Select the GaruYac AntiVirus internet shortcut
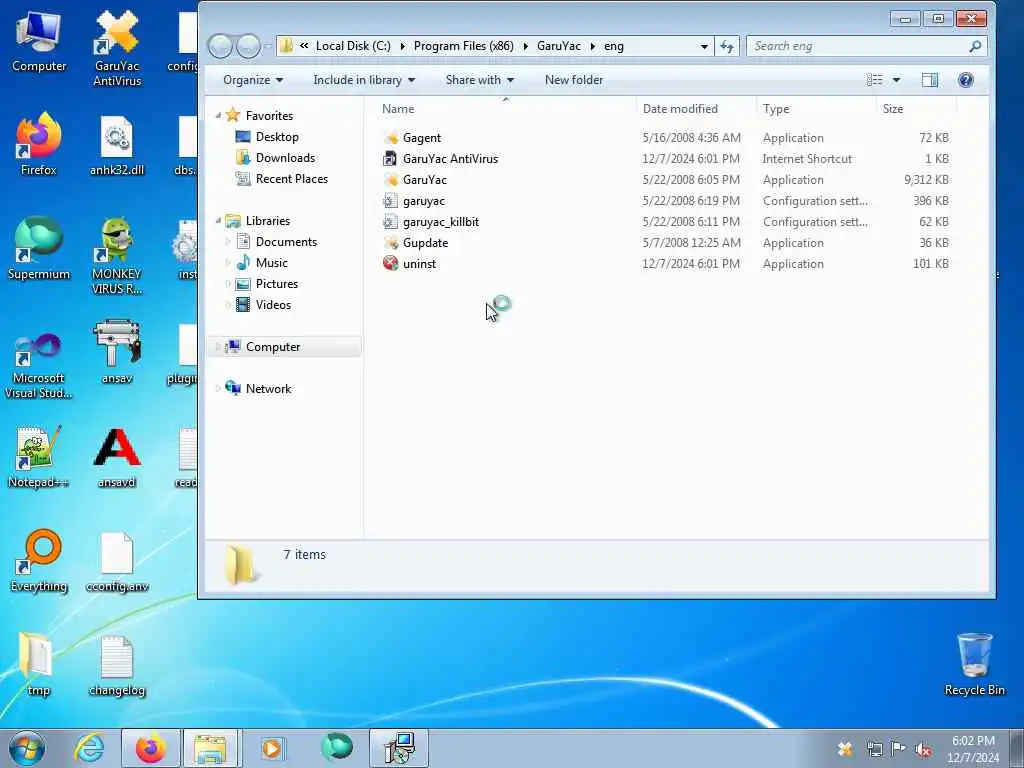The height and width of the screenshot is (768, 1024). pyautogui.click(x=441, y=159)
